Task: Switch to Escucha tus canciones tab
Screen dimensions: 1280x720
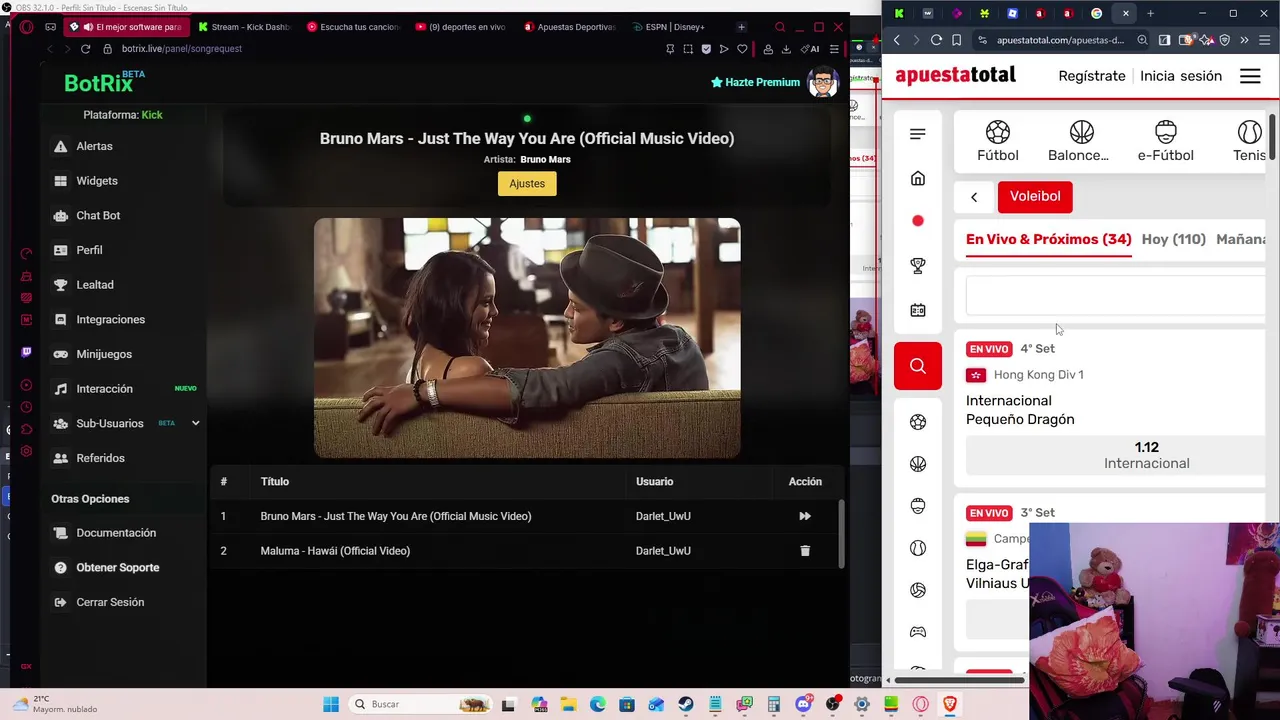Action: (x=352, y=27)
